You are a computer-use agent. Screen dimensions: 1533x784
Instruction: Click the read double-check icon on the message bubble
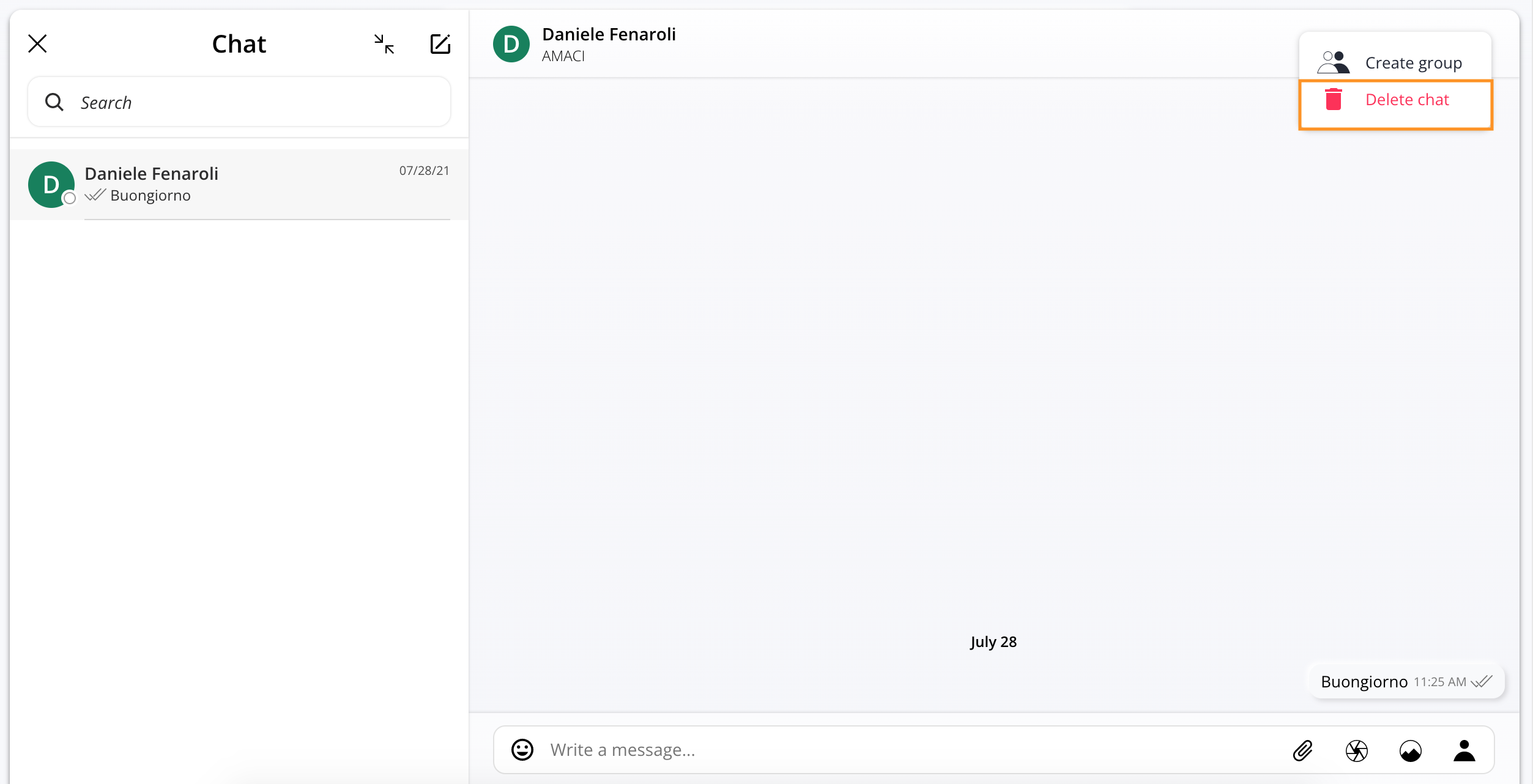tap(1482, 681)
